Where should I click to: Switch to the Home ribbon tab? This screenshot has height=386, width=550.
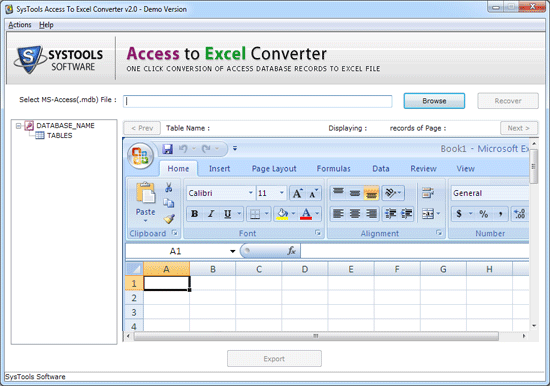(178, 169)
